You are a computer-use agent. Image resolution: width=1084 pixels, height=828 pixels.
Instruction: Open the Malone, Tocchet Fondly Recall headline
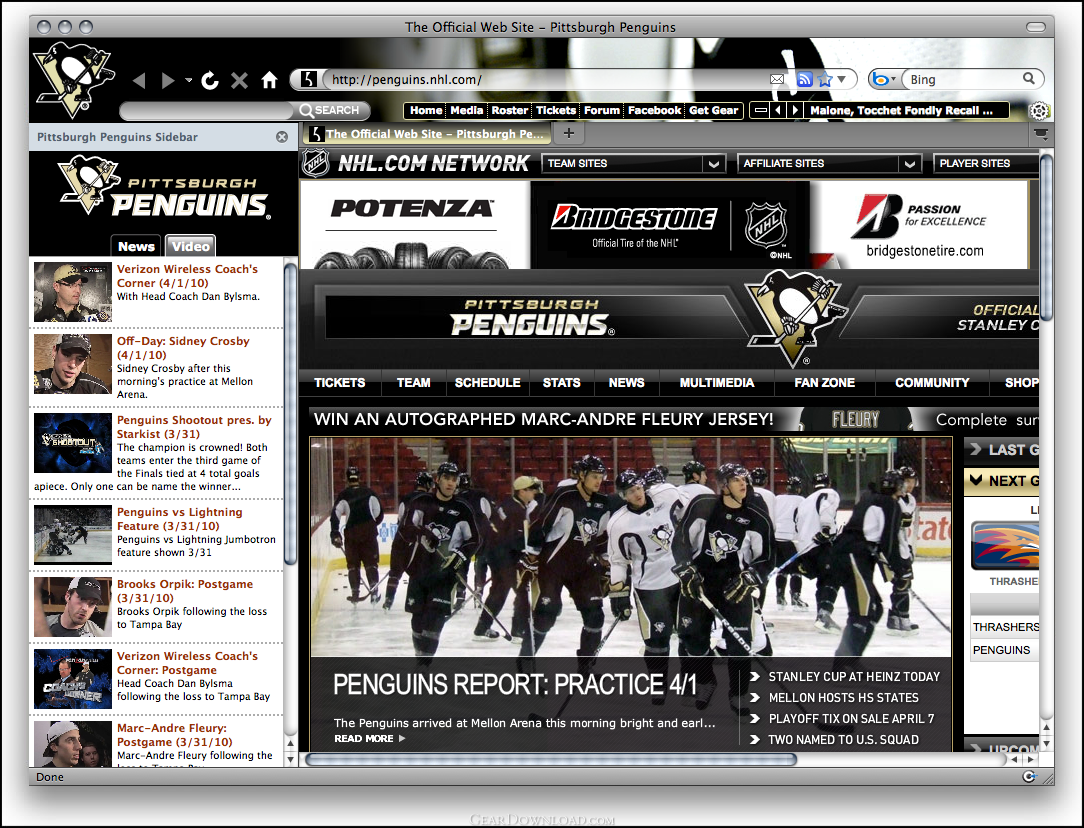point(901,111)
